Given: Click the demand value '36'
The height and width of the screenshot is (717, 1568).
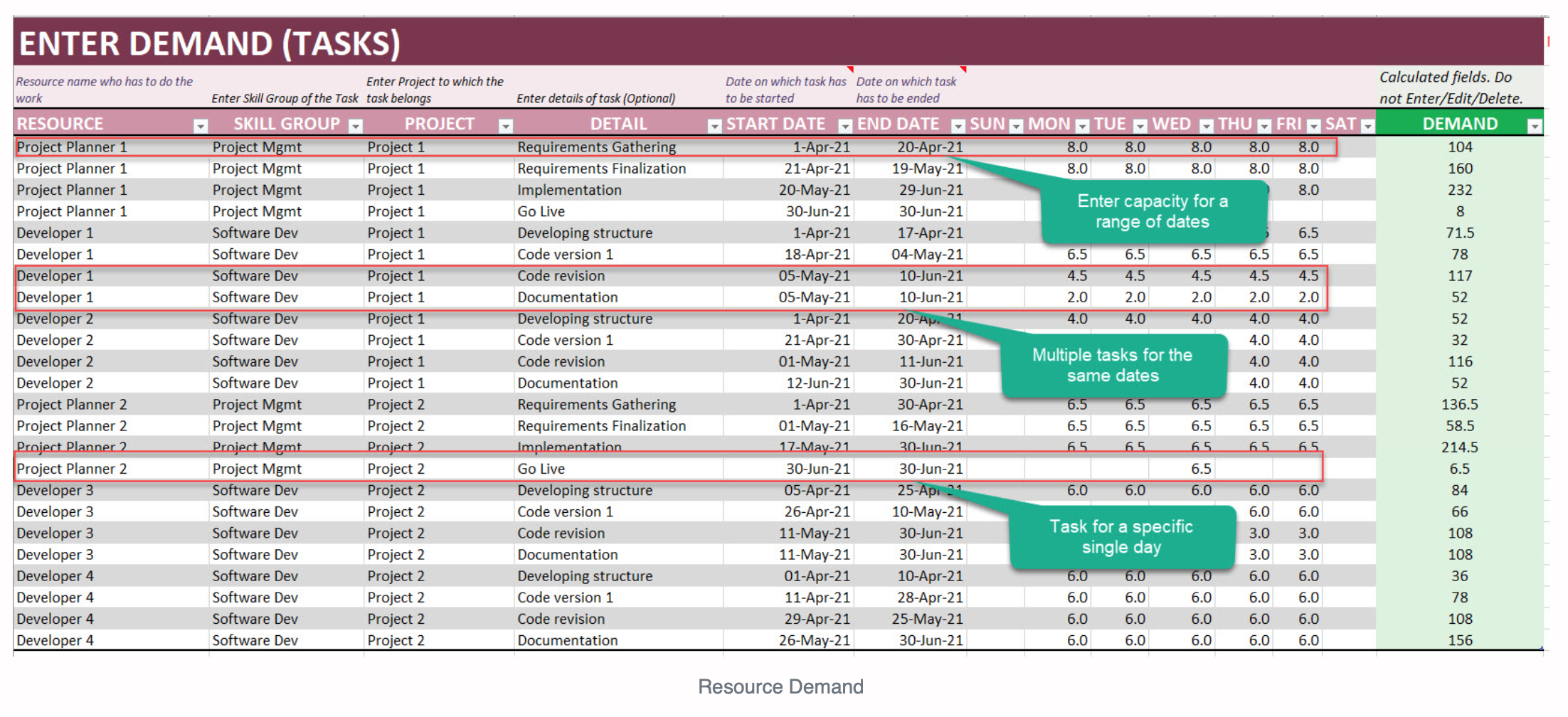Looking at the screenshot, I should tap(1460, 576).
